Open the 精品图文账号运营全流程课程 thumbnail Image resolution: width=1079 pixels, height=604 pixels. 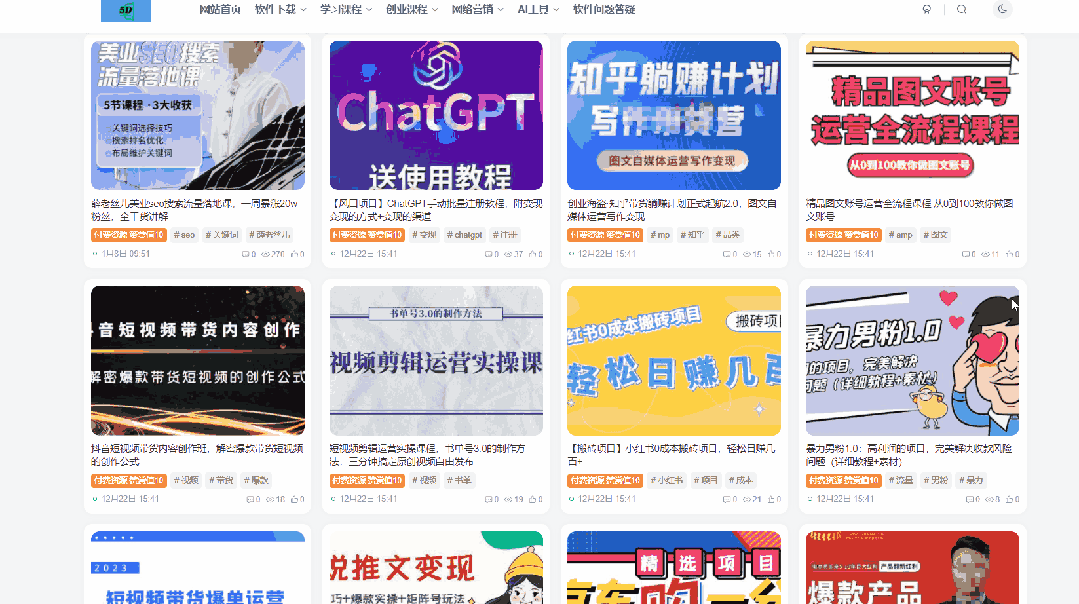(912, 115)
